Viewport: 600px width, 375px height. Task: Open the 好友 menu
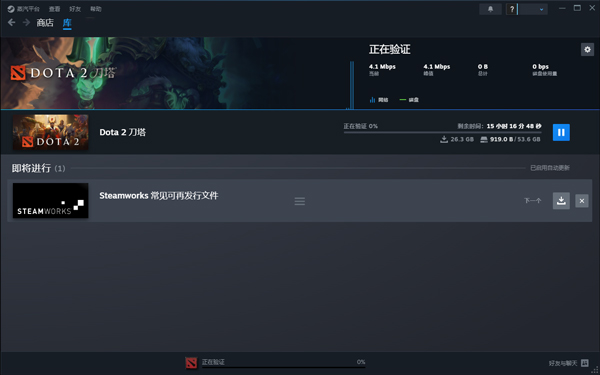point(75,9)
